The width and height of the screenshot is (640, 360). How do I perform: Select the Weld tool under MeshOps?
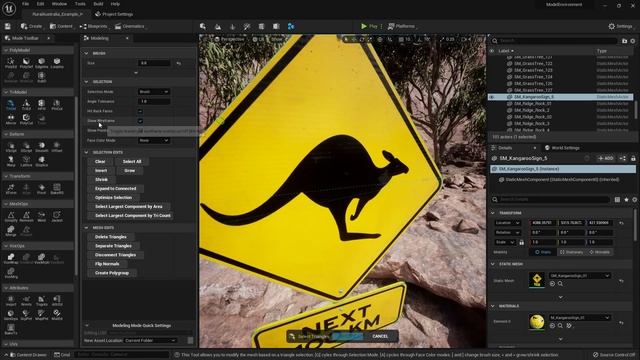41,217
